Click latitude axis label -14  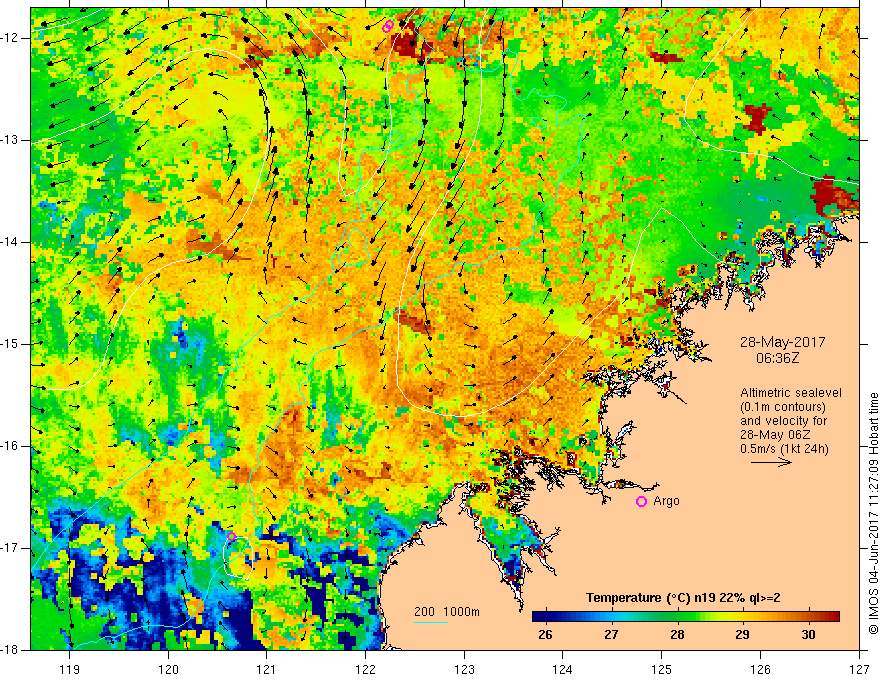pos(10,242)
